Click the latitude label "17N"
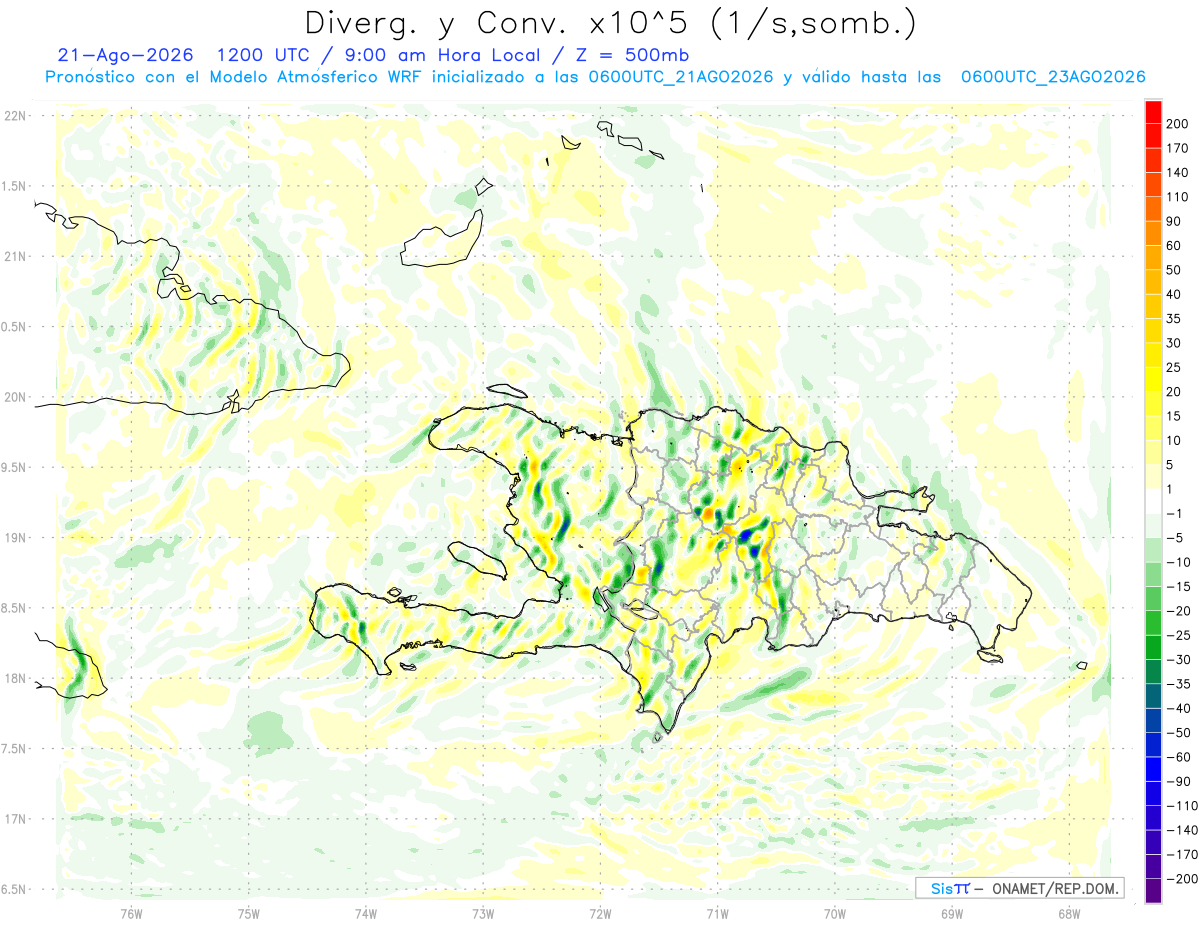This screenshot has height=927, width=1200. pyautogui.click(x=14, y=819)
